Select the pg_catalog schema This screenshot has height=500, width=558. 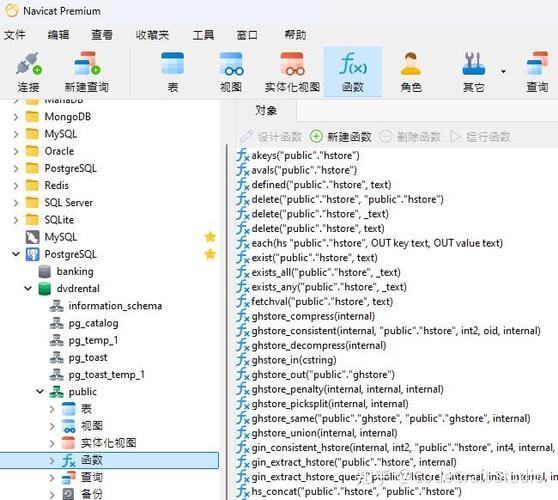click(x=93, y=323)
